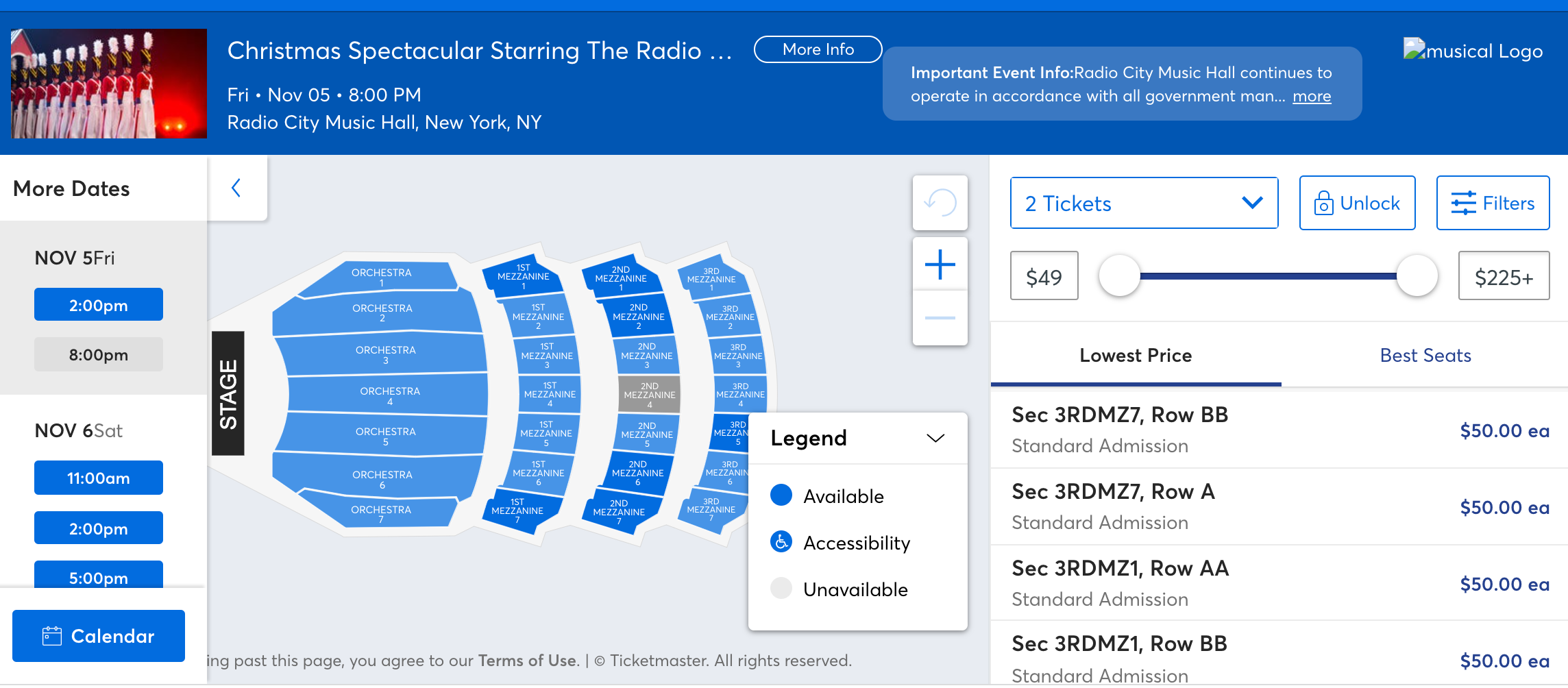Select 1st Mezzanine 5 section

pyautogui.click(x=546, y=433)
